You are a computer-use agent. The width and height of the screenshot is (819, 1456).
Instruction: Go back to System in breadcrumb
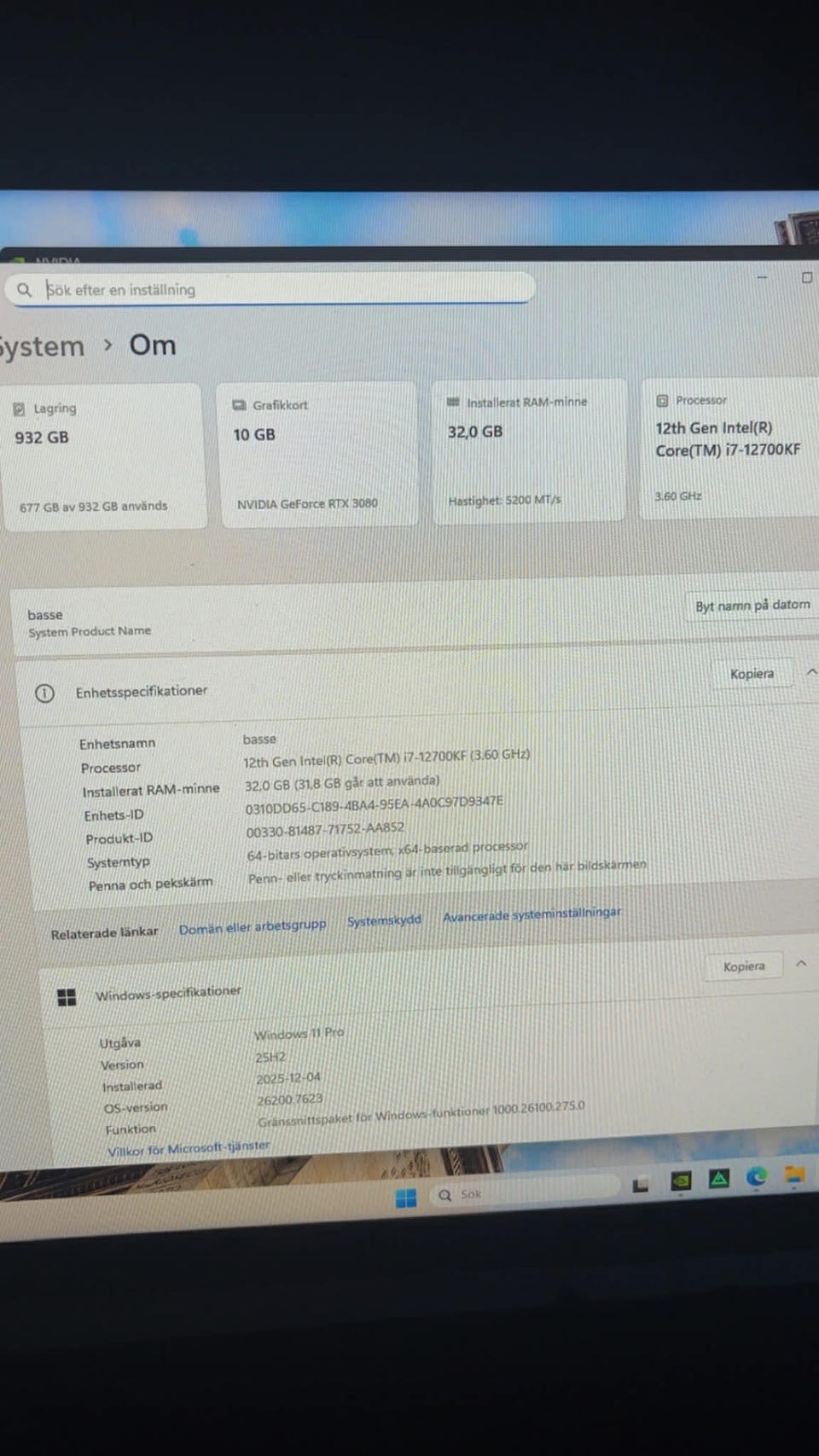point(43,347)
